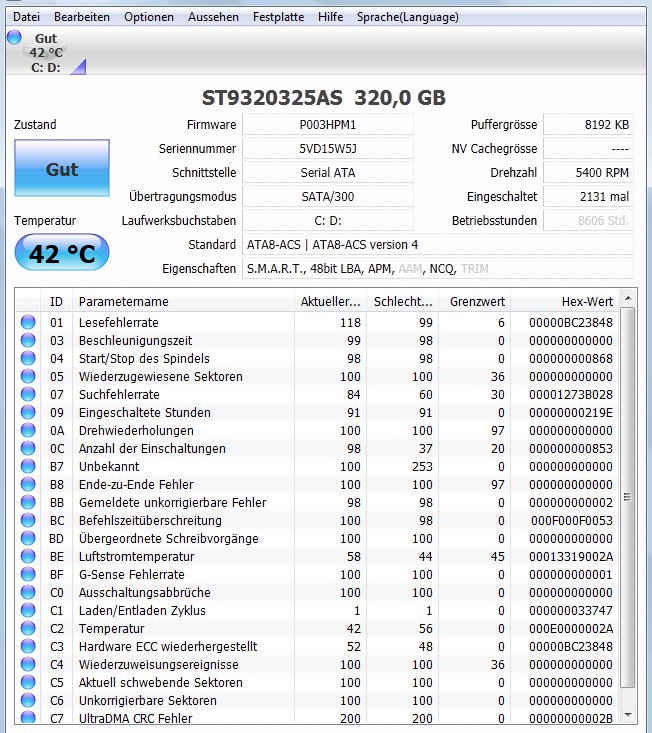Click the status orb of Beschleunigungszeit row

(x=28, y=340)
